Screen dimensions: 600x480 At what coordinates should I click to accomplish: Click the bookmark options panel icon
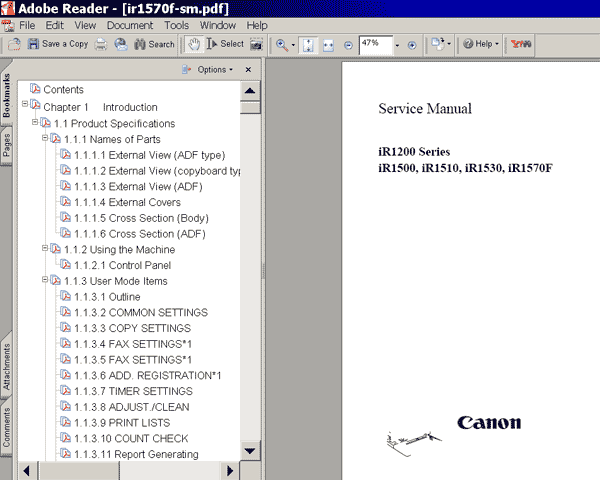(x=186, y=69)
